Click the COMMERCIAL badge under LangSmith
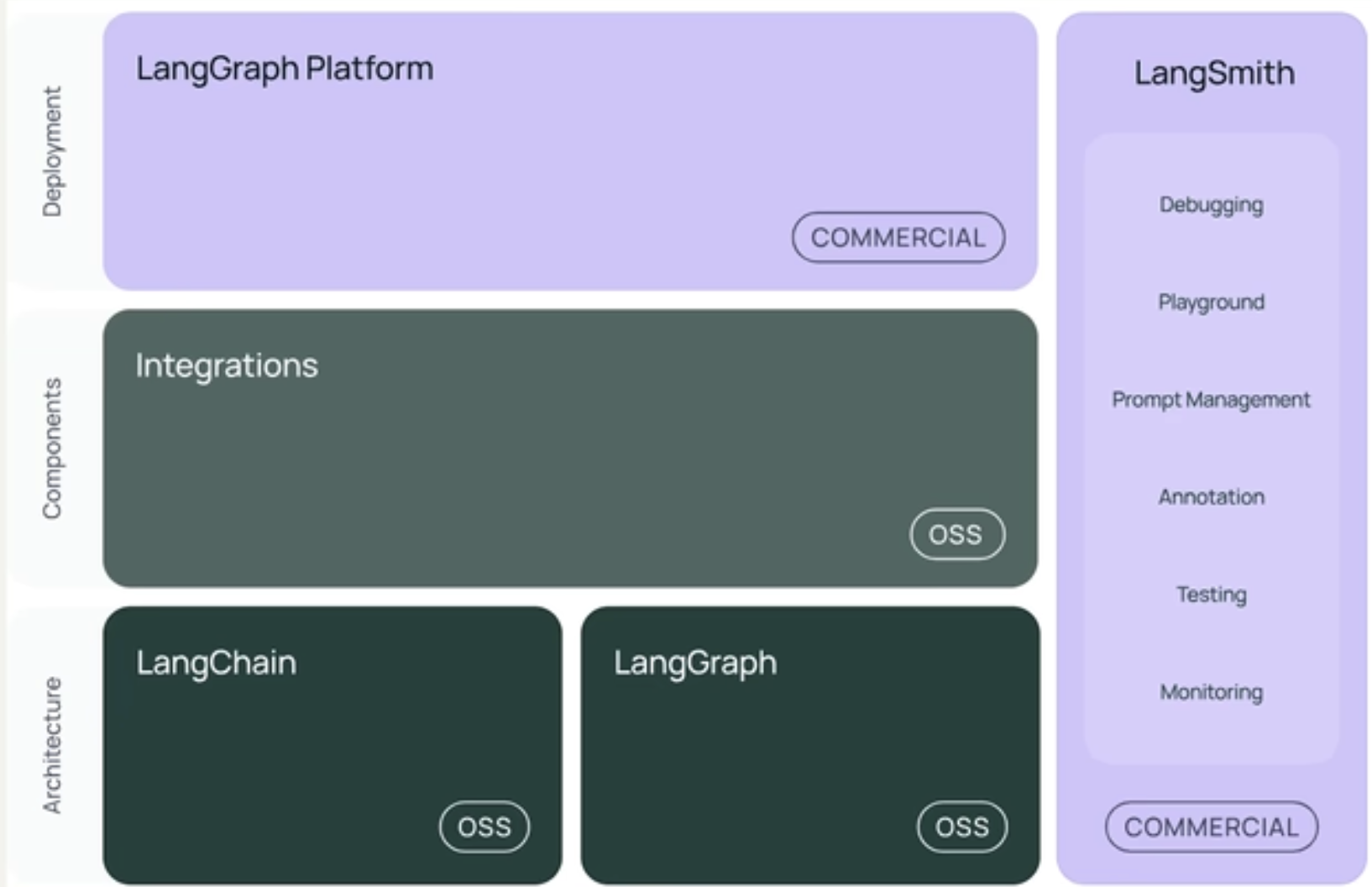Image resolution: width=1372 pixels, height=887 pixels. (x=1211, y=827)
